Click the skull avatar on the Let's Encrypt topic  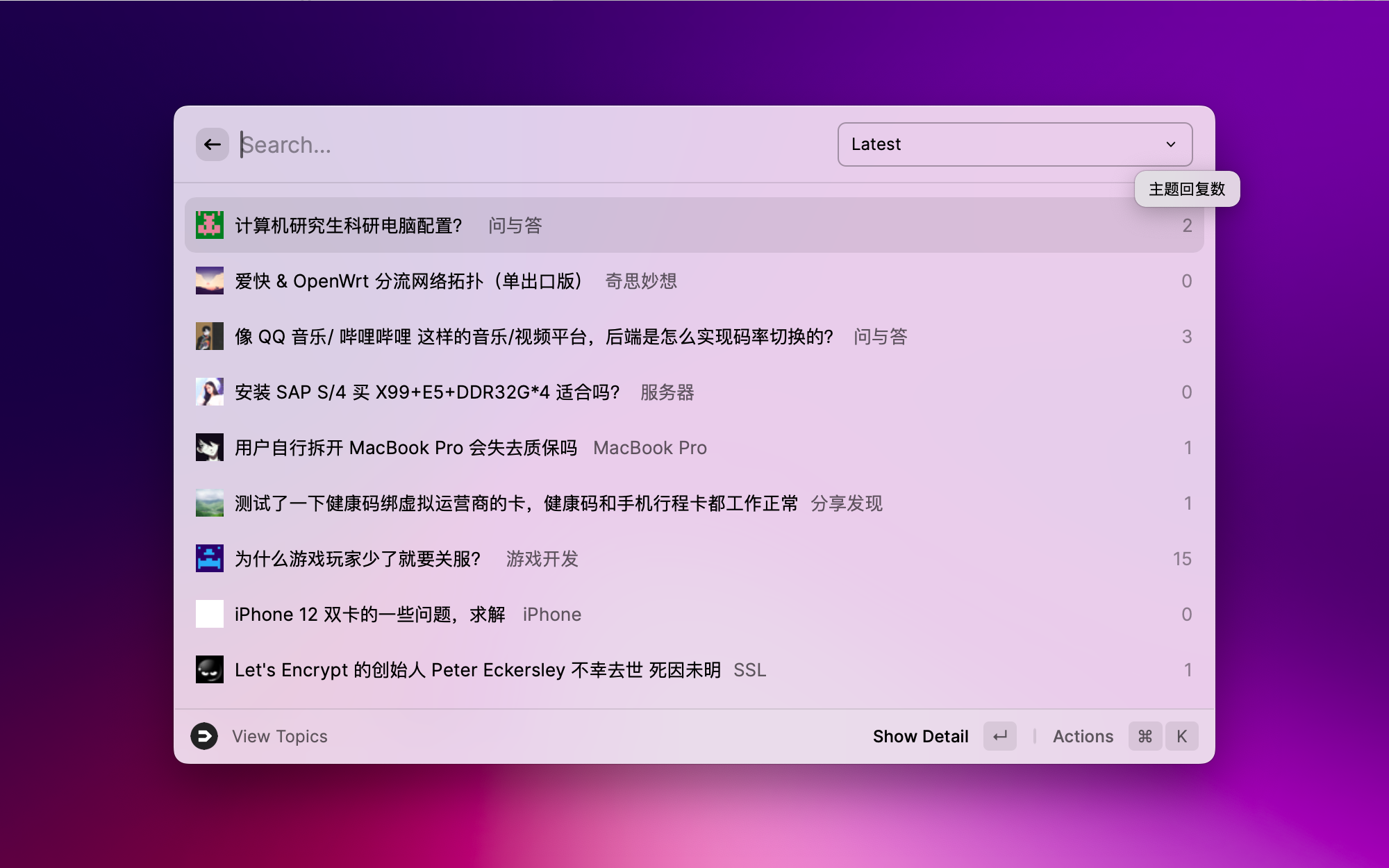click(x=208, y=669)
